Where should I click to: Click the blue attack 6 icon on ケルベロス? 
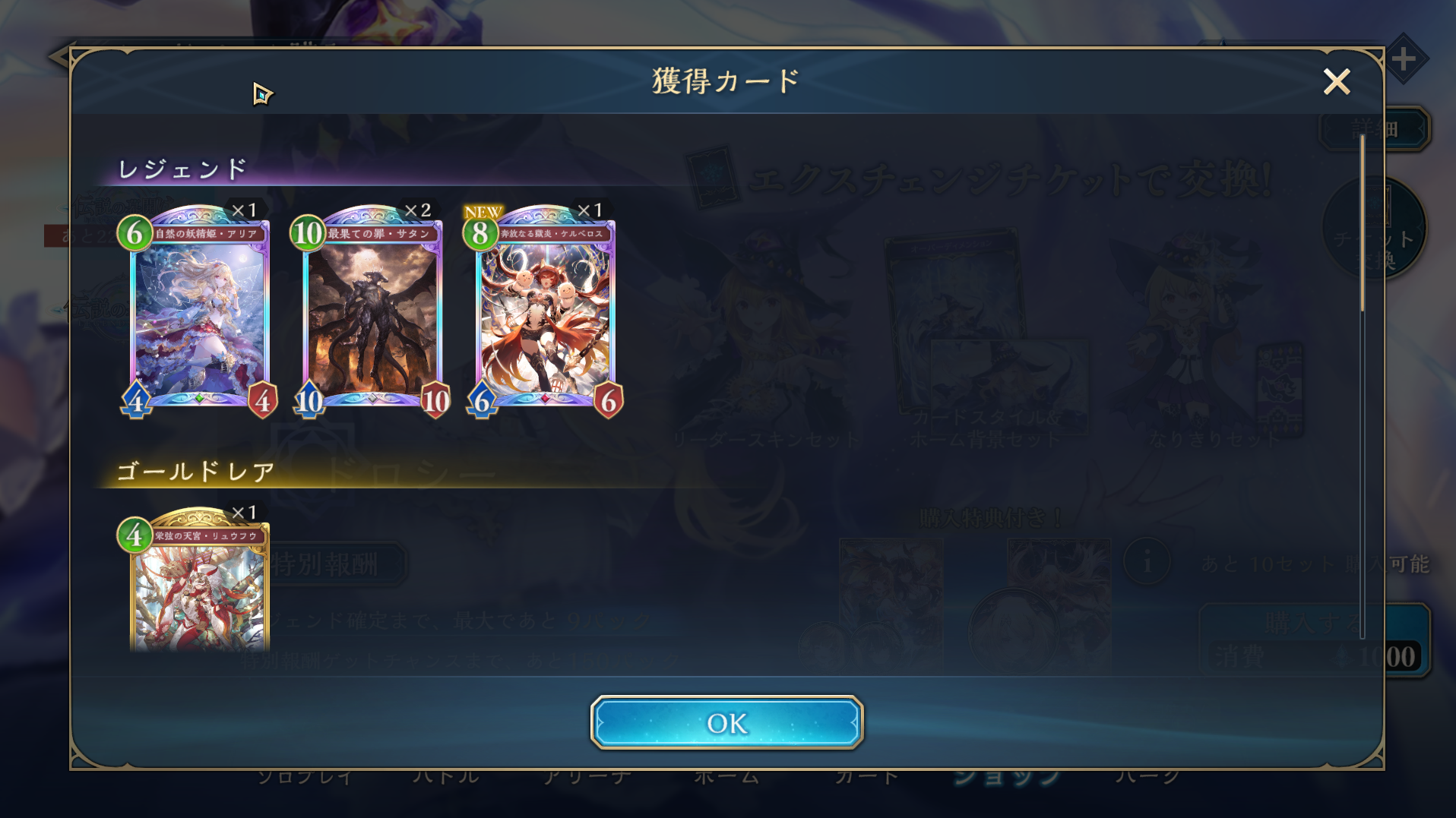(482, 400)
